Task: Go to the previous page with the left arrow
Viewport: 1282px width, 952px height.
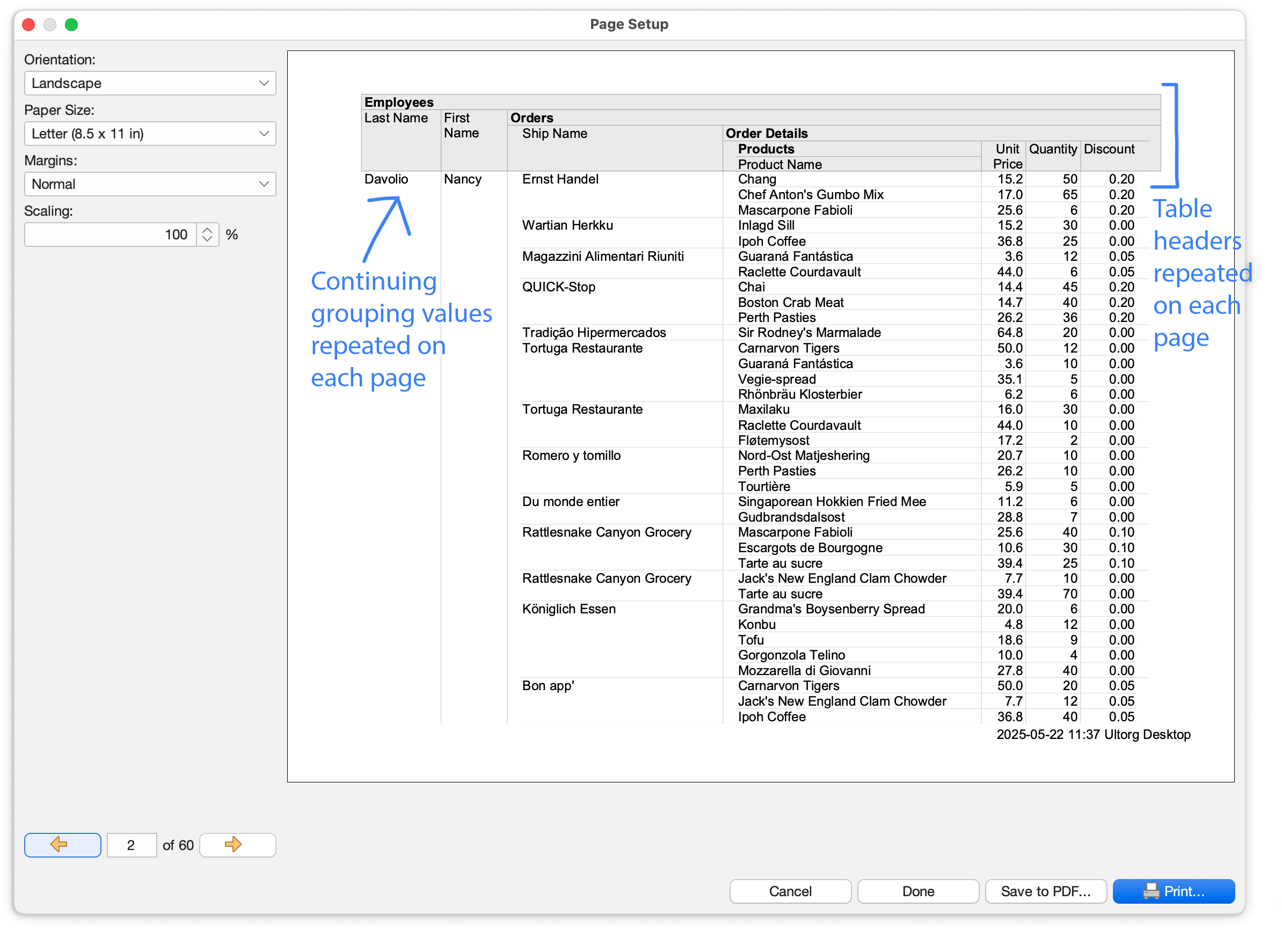Action: (x=62, y=845)
